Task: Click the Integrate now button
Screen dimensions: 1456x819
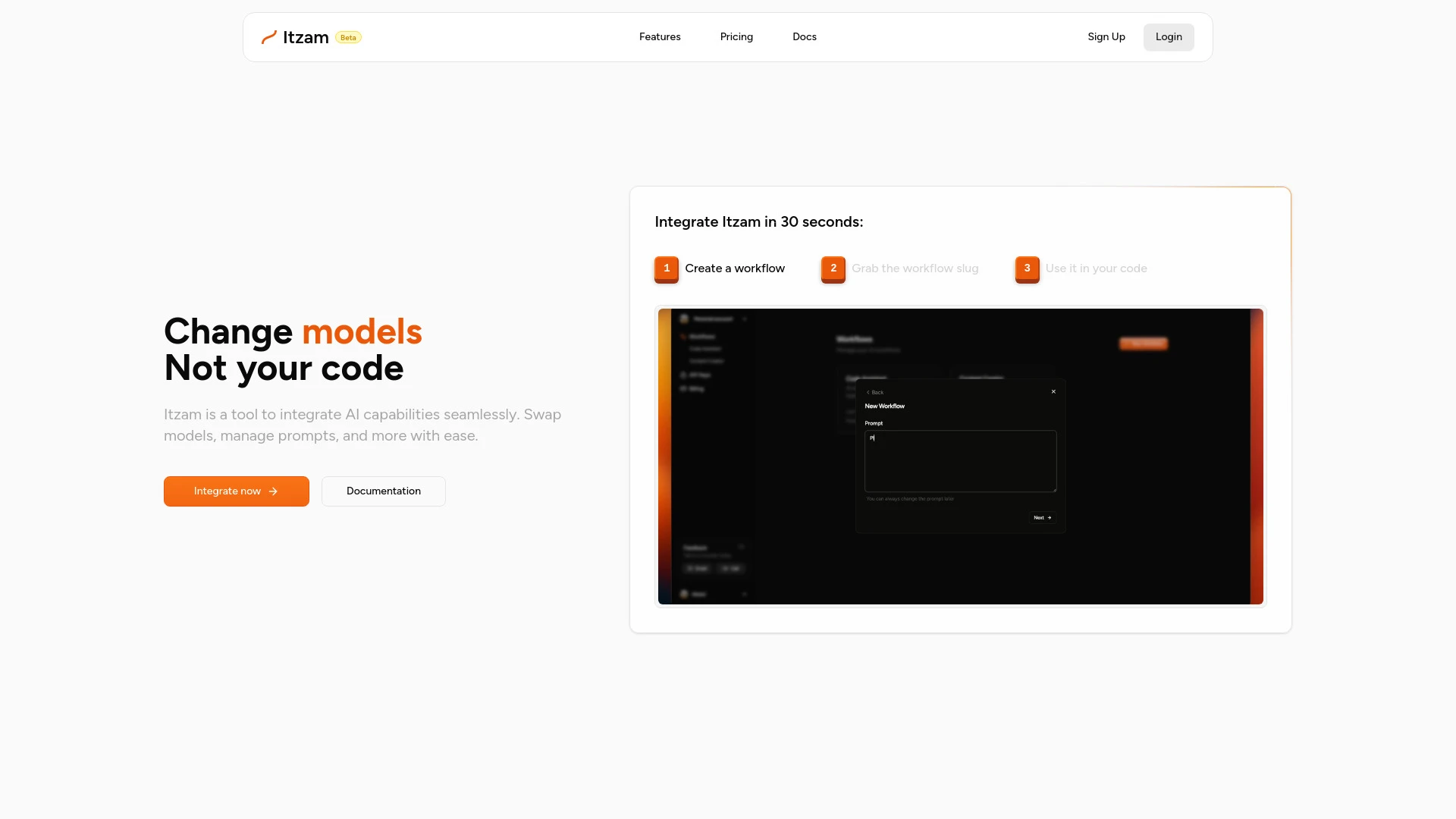Action: pyautogui.click(x=236, y=491)
